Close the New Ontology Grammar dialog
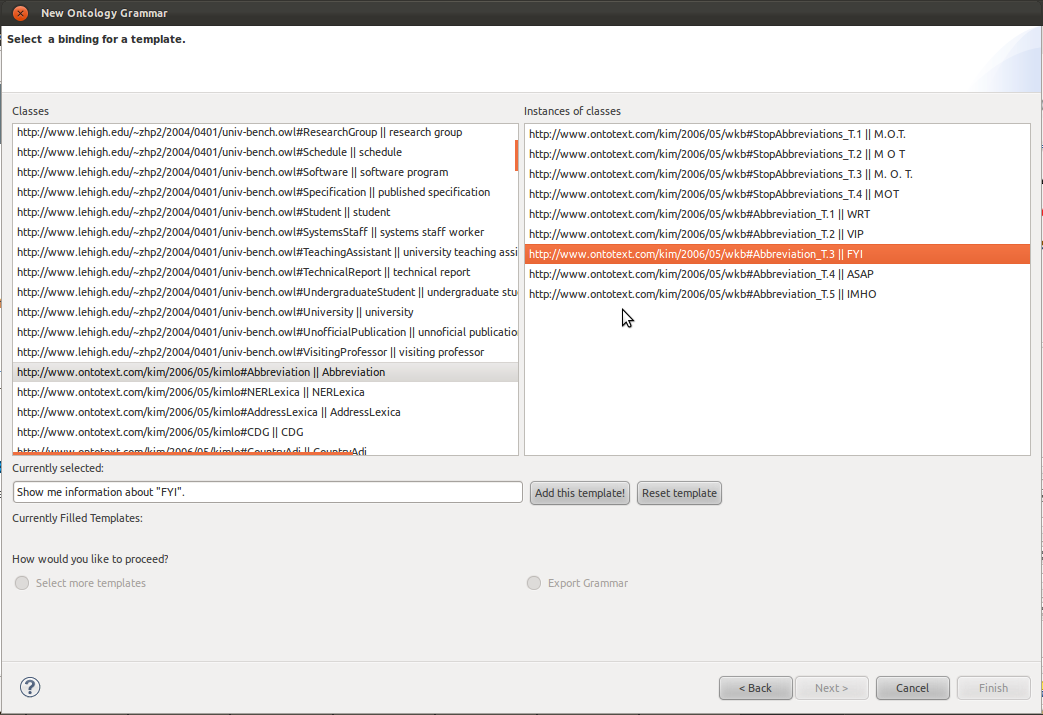Image resolution: width=1043 pixels, height=715 pixels. pyautogui.click(x=20, y=13)
